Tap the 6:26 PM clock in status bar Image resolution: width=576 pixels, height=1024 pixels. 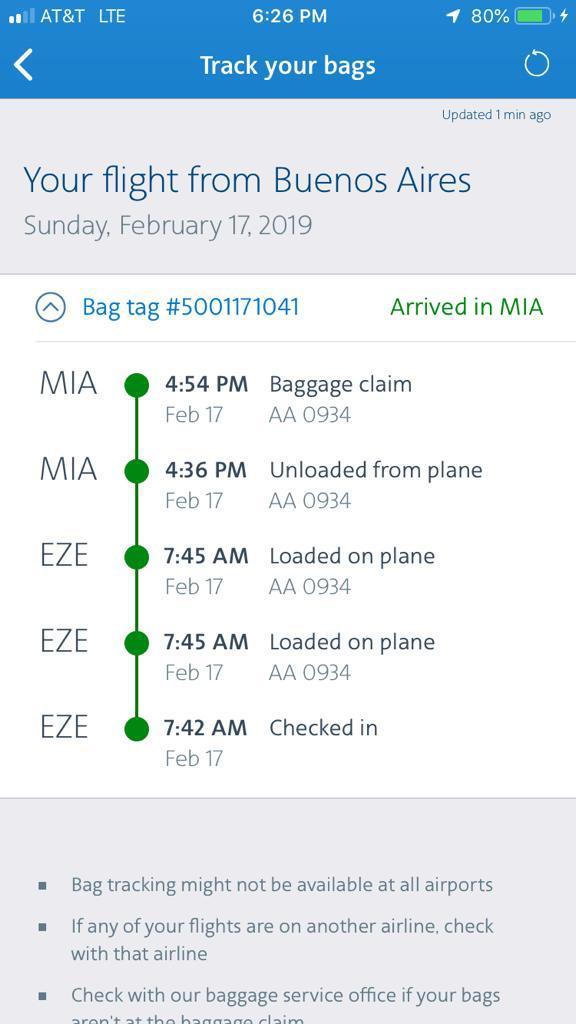point(289,16)
